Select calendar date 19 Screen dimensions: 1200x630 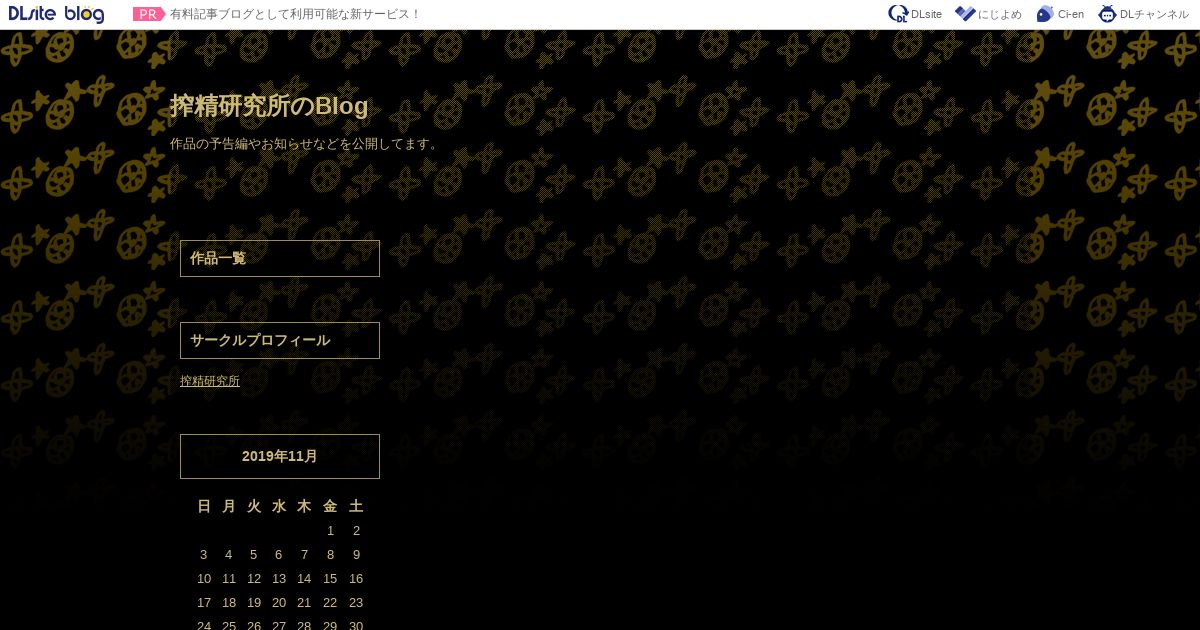pyautogui.click(x=254, y=603)
